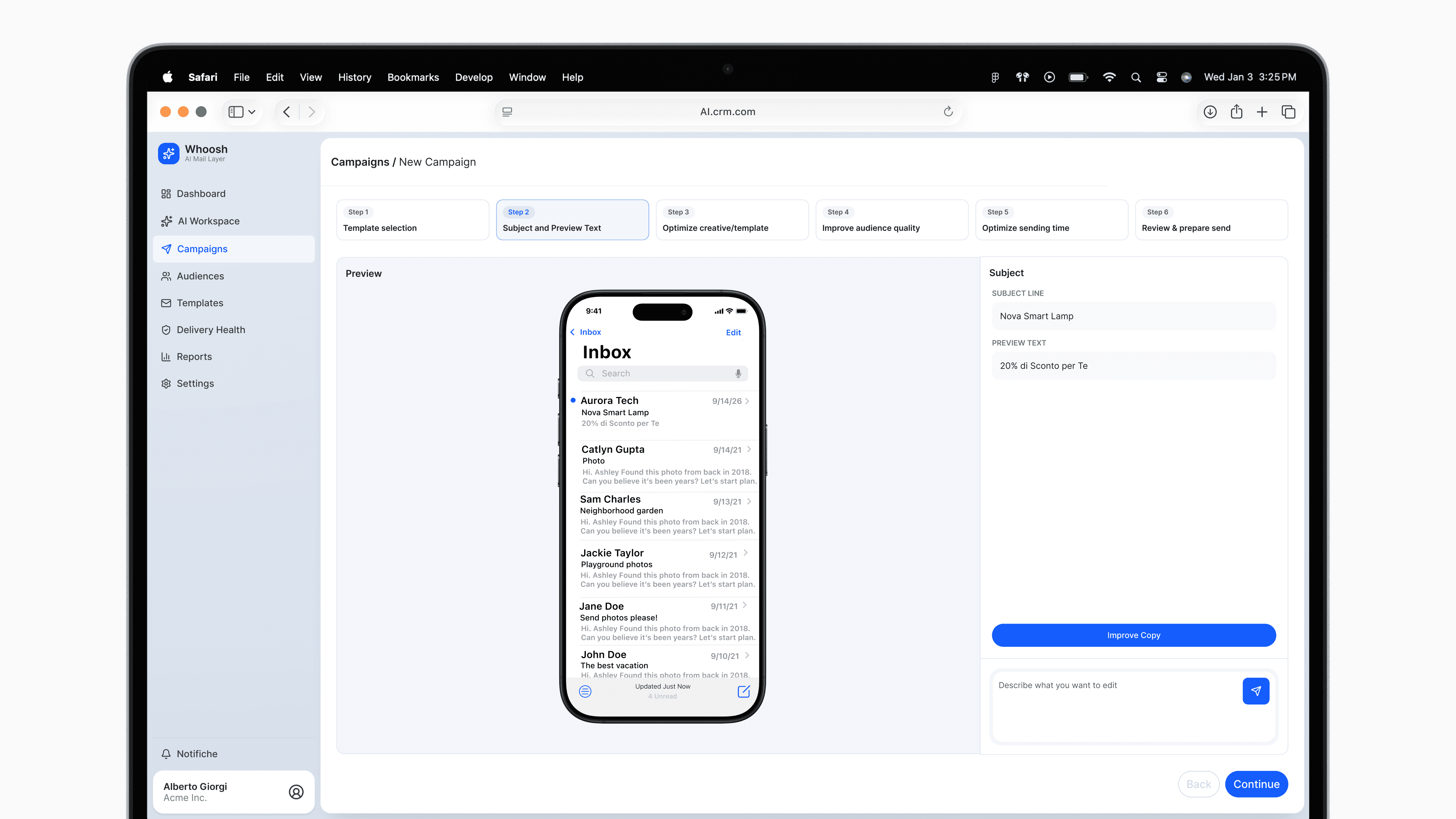
Task: Click the 'Send photos please!' email subject
Action: 618,618
